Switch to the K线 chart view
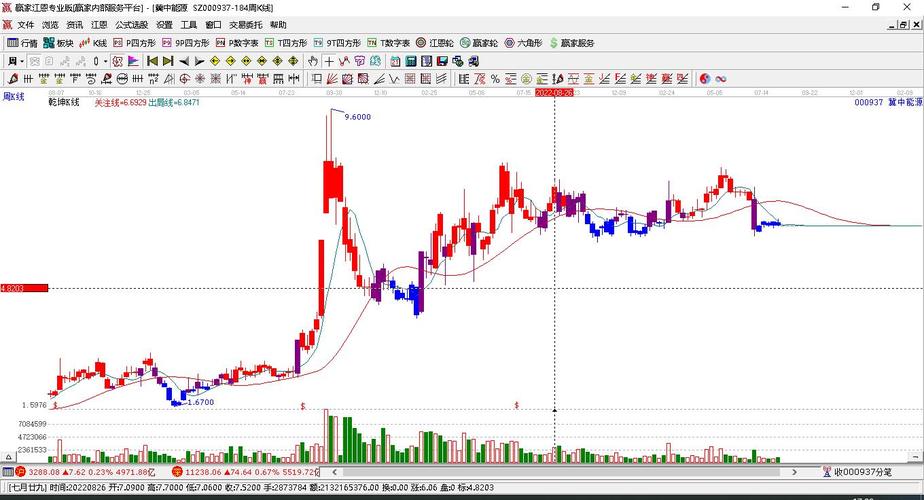The height and width of the screenshot is (500, 924). coord(93,43)
